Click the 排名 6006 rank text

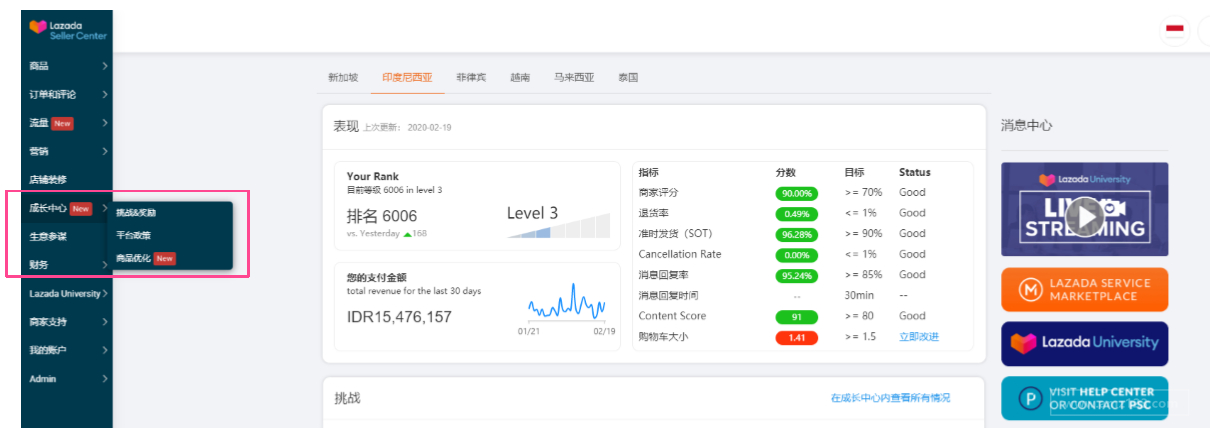[382, 216]
